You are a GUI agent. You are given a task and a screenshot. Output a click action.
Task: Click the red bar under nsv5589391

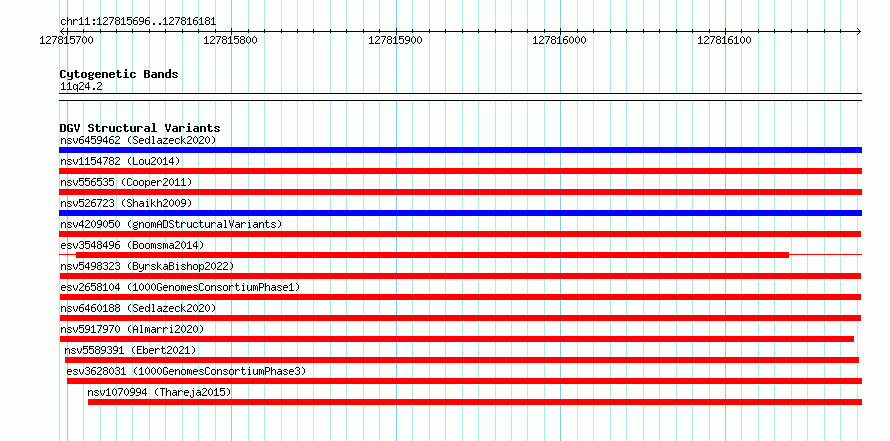pyautogui.click(x=462, y=360)
